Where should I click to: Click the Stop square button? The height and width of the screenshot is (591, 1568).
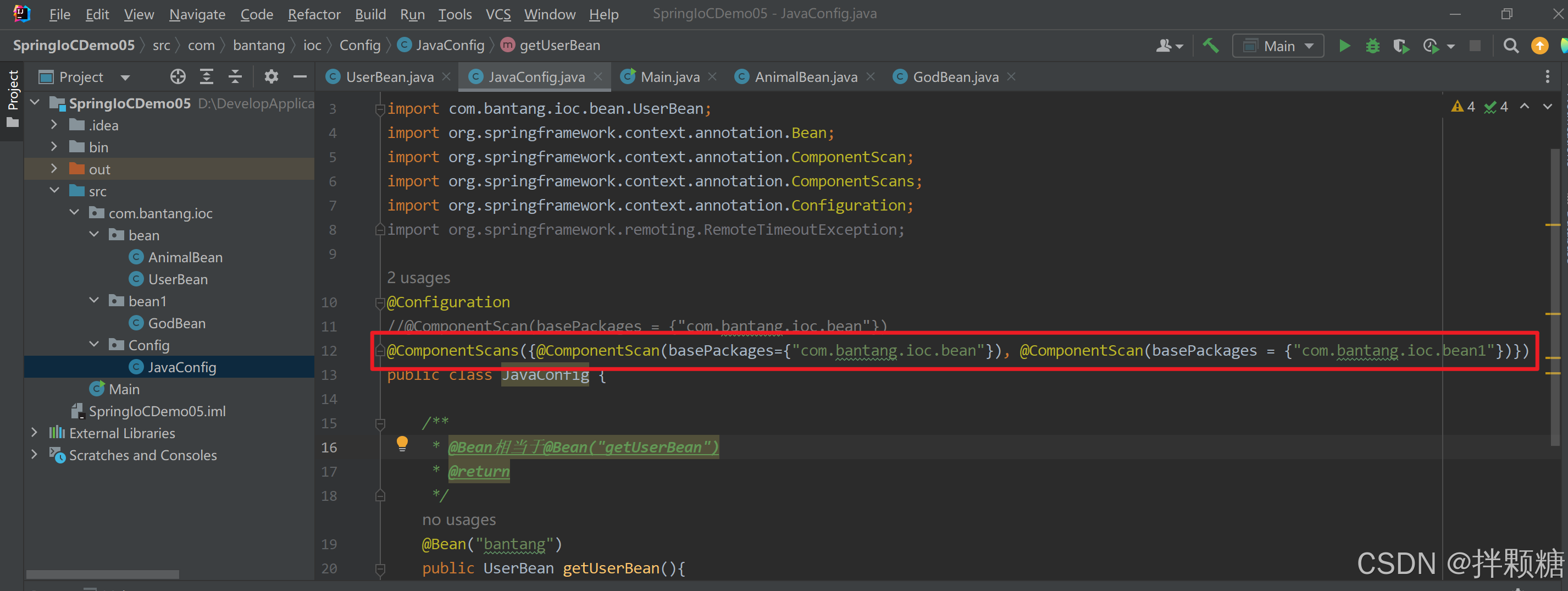tap(1475, 46)
